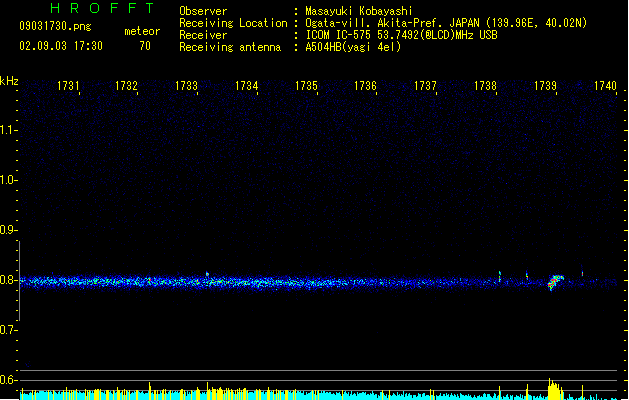Click time marker 1739
The height and width of the screenshot is (400, 629).
coord(546,86)
